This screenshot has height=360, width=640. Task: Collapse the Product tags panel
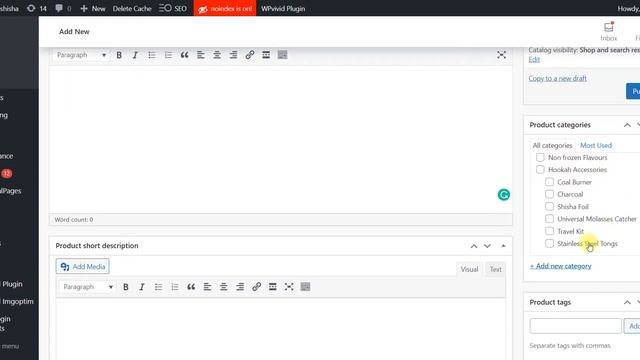coord(627,302)
